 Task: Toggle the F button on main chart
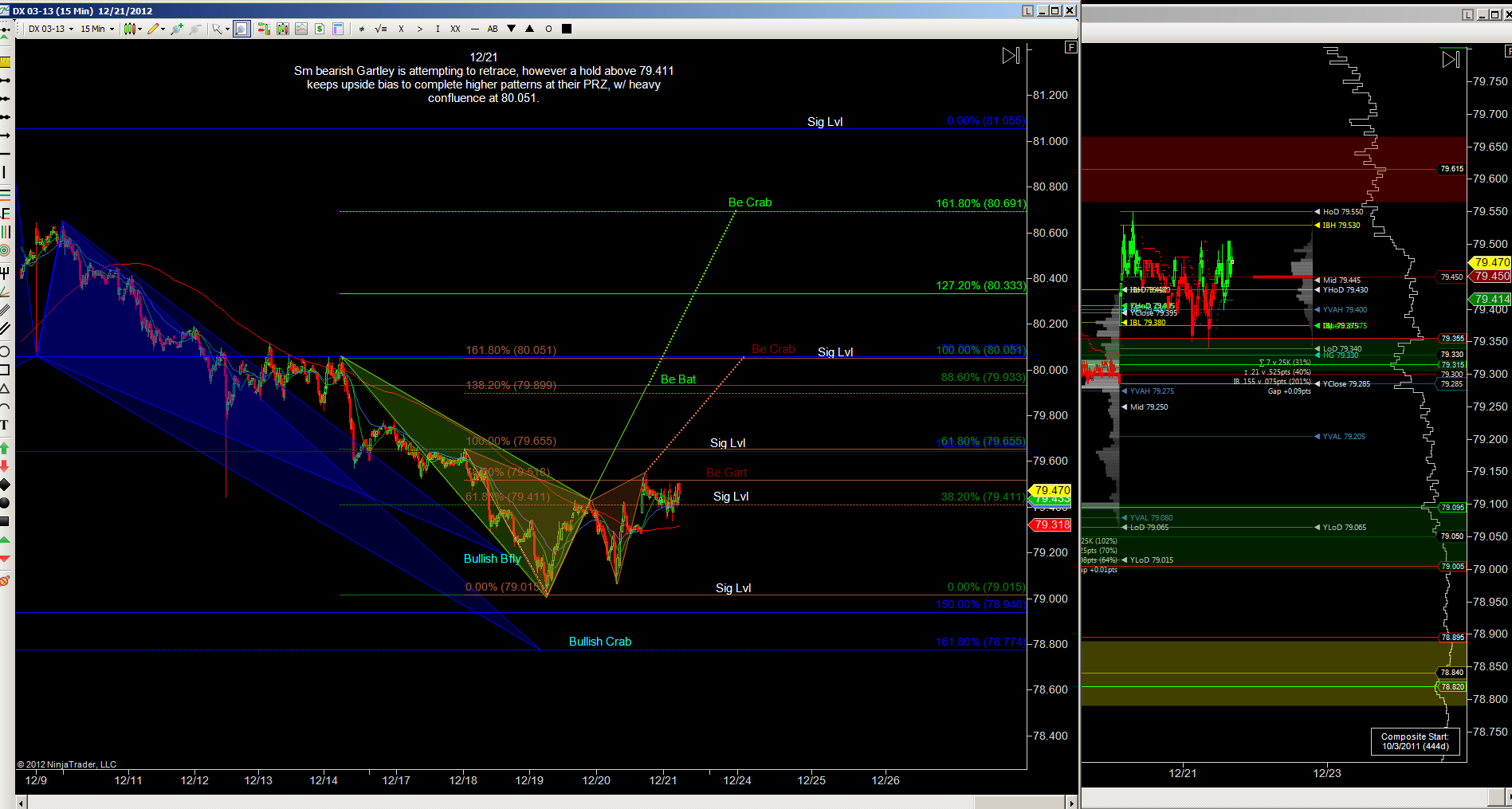click(x=1070, y=47)
